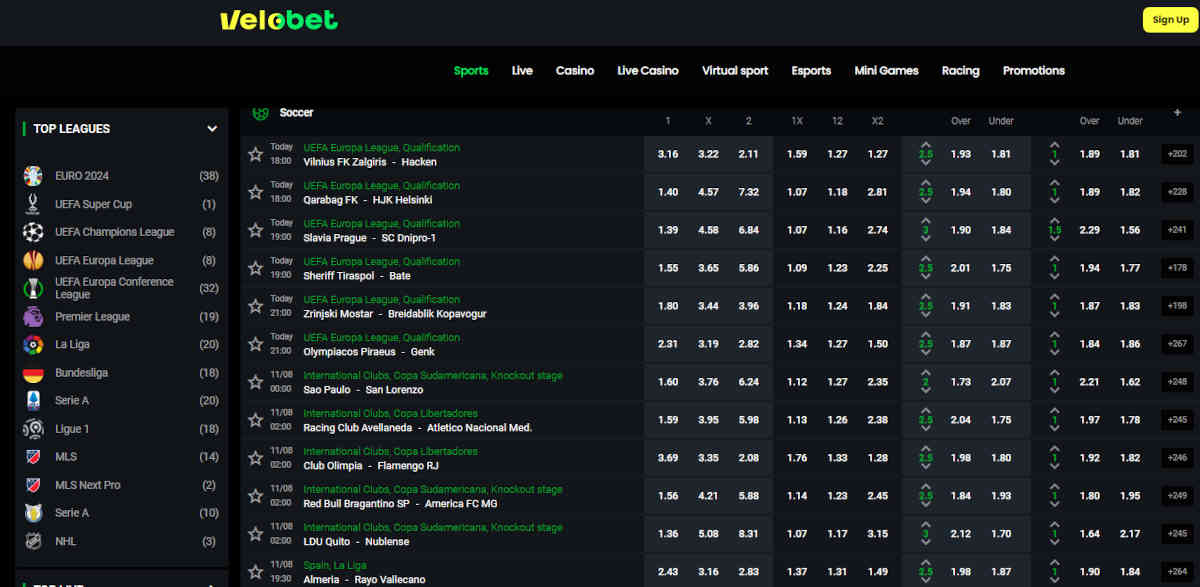
Task: Go to the Casino tab
Action: coord(575,71)
